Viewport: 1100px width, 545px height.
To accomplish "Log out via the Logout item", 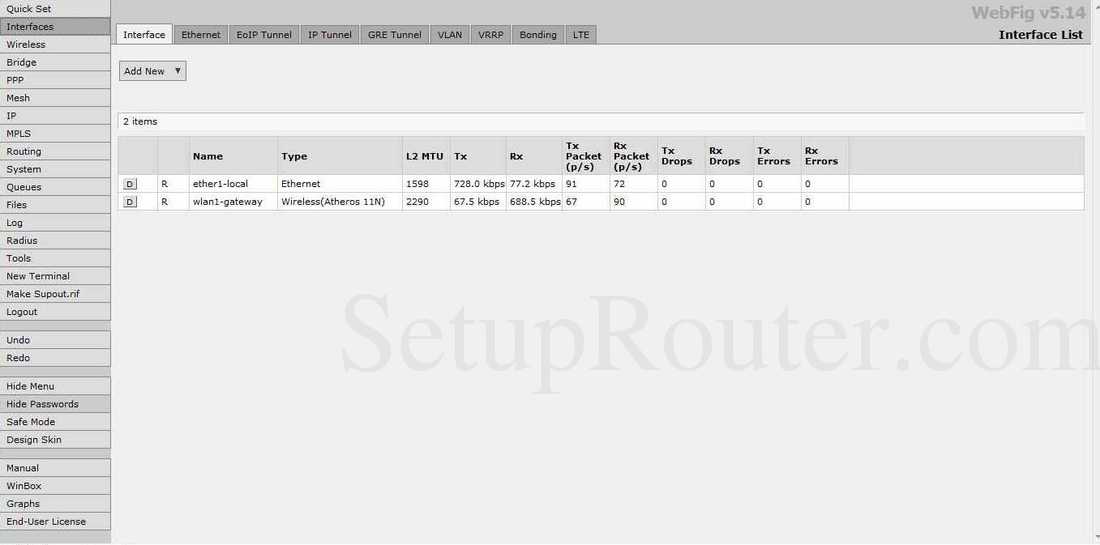I will pyautogui.click(x=55, y=312).
